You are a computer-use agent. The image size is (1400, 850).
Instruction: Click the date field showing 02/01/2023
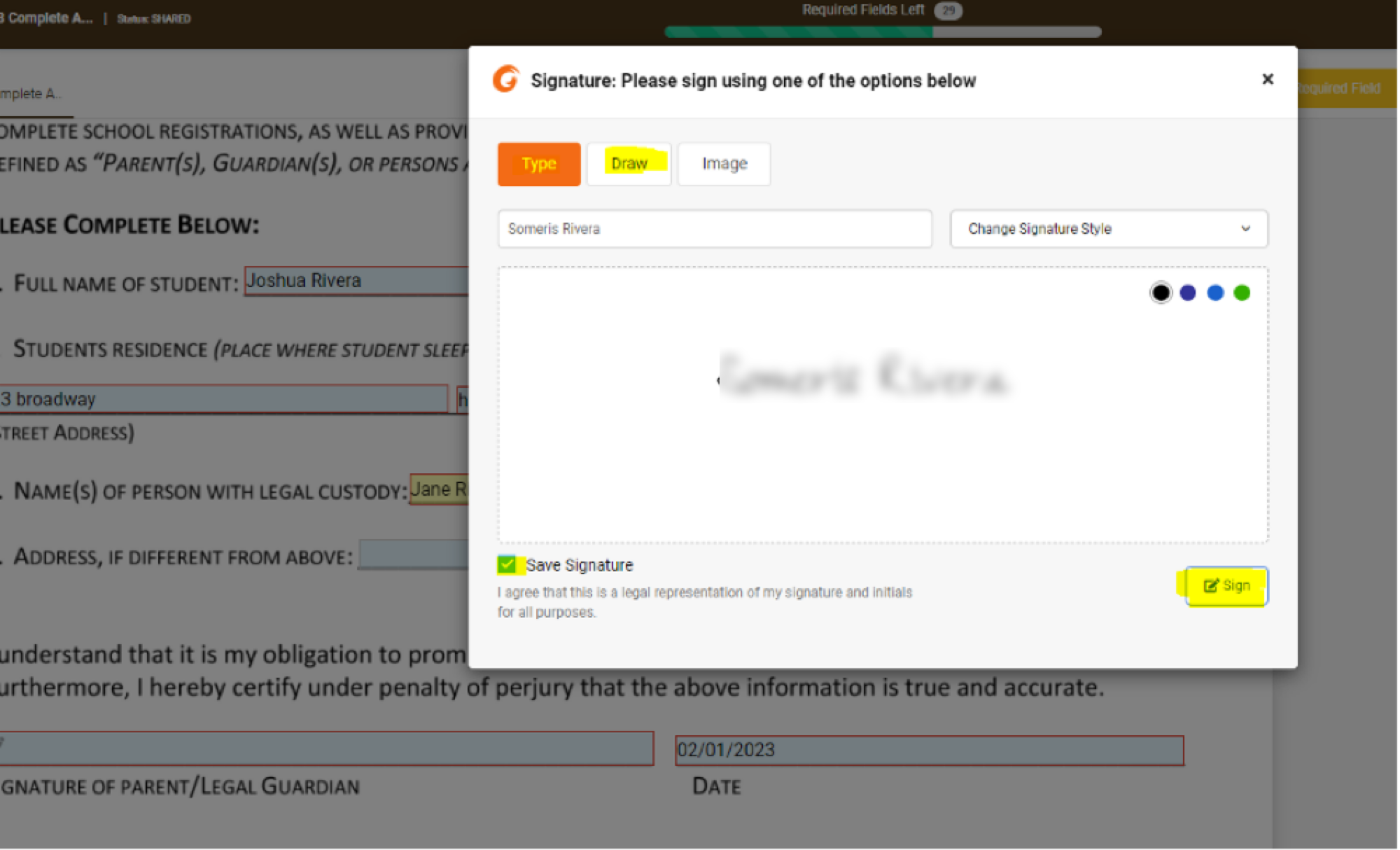pos(928,750)
